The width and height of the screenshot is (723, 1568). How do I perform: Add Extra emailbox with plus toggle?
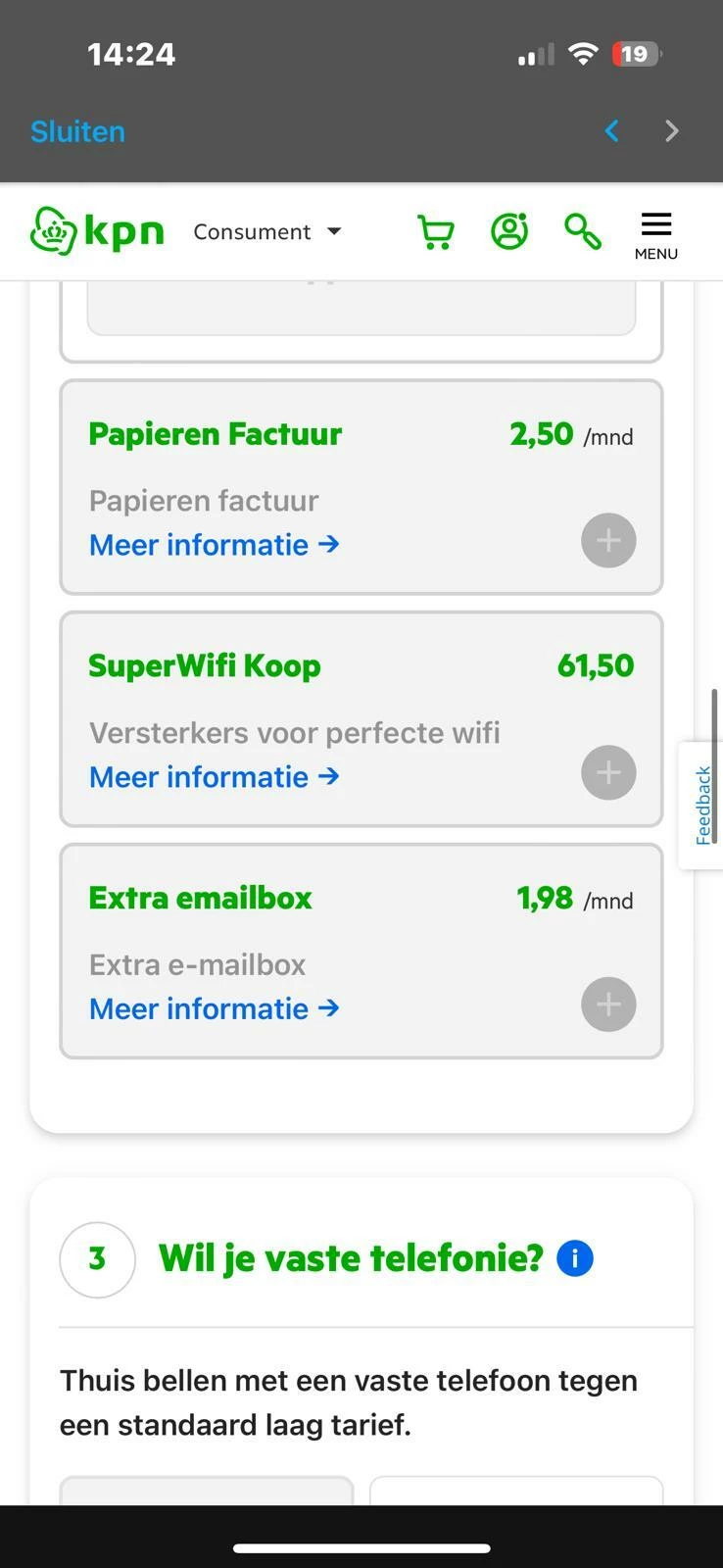click(x=608, y=1004)
